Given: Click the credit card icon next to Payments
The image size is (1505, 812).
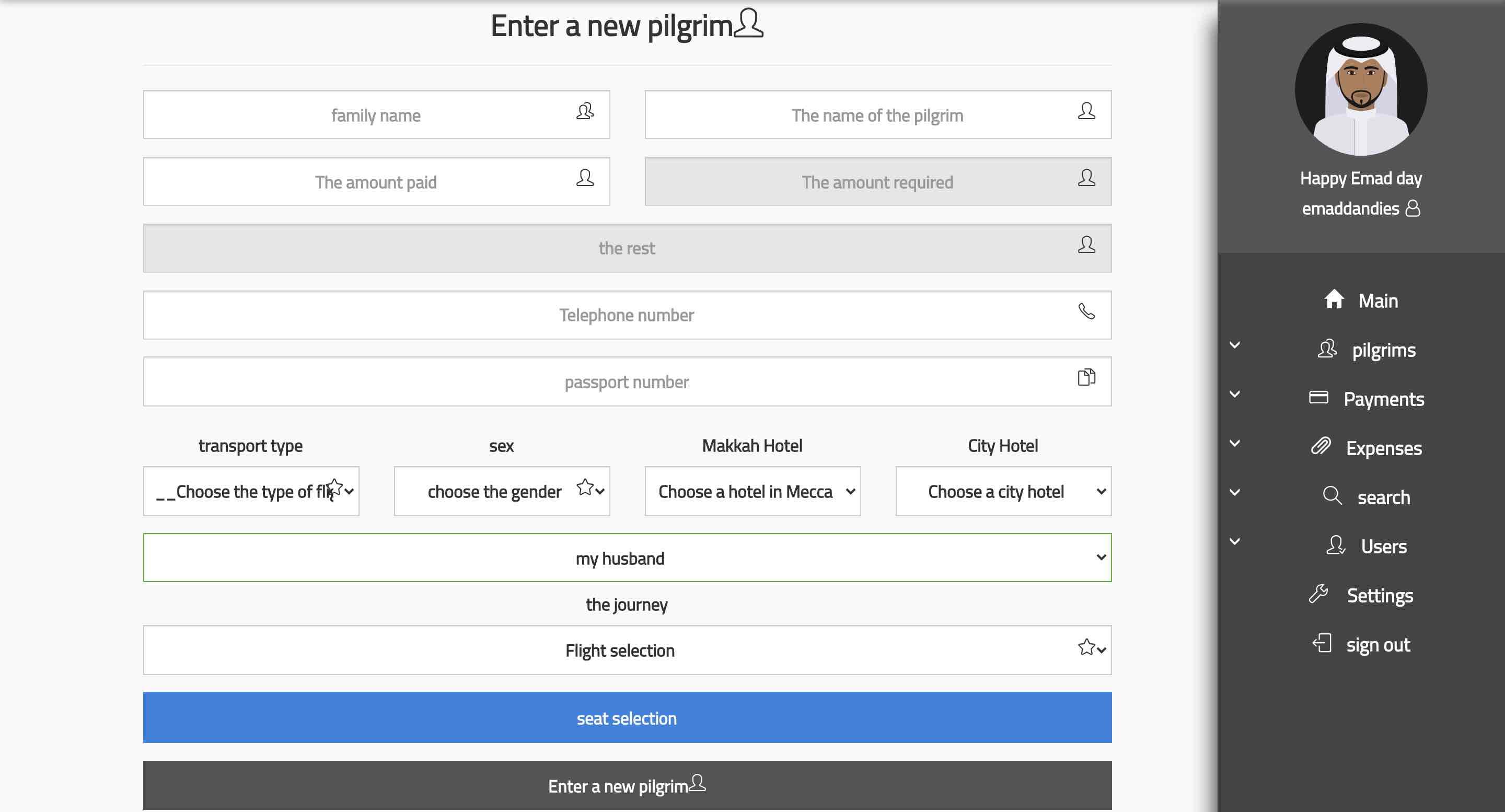Looking at the screenshot, I should click(1318, 397).
